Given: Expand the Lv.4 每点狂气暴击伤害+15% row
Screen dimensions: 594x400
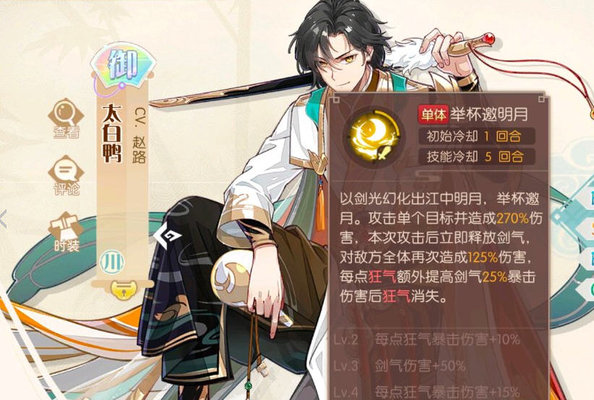Looking at the screenshot, I should pyautogui.click(x=427, y=391).
